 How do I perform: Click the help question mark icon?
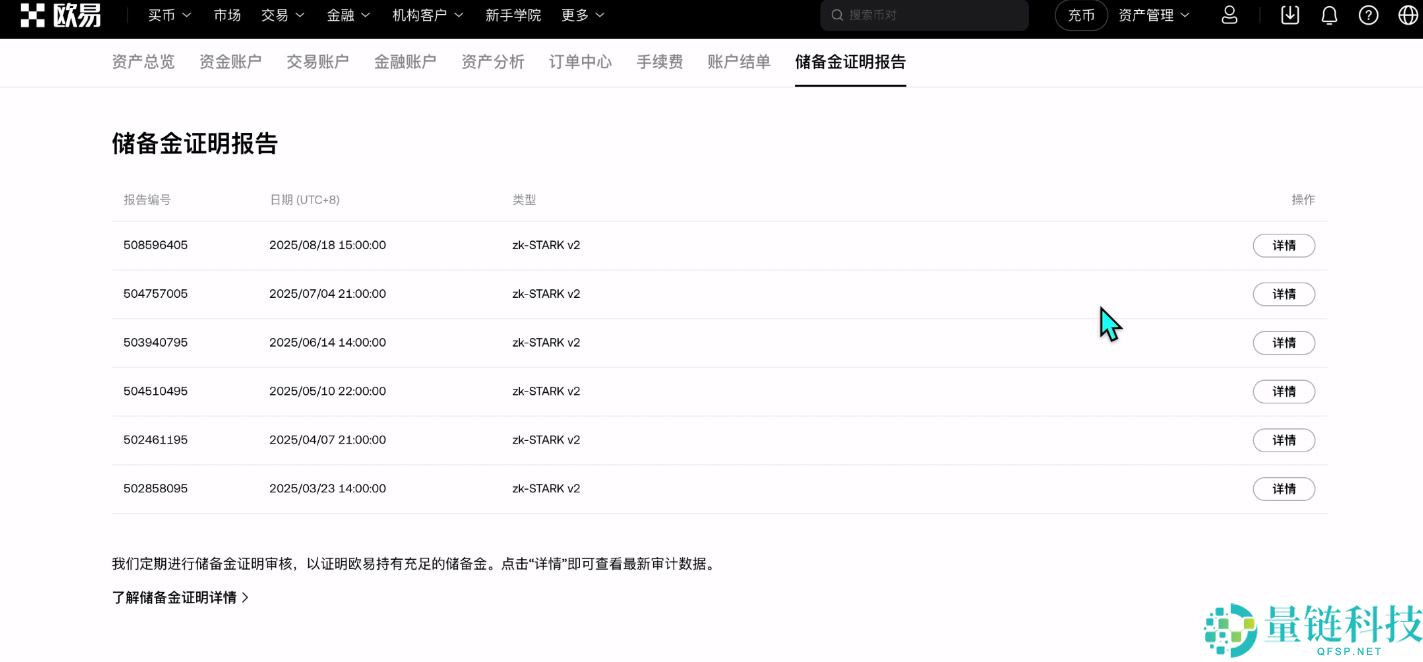click(1367, 15)
